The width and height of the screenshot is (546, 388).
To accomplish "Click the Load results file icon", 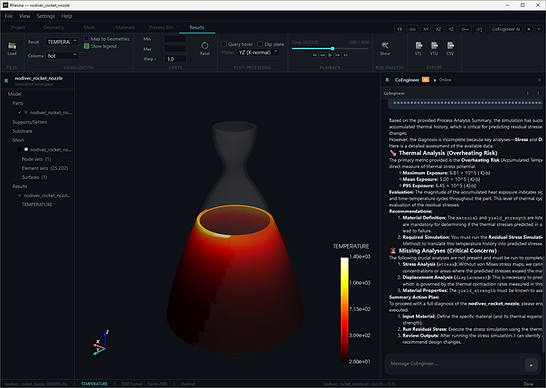I will point(12,48).
